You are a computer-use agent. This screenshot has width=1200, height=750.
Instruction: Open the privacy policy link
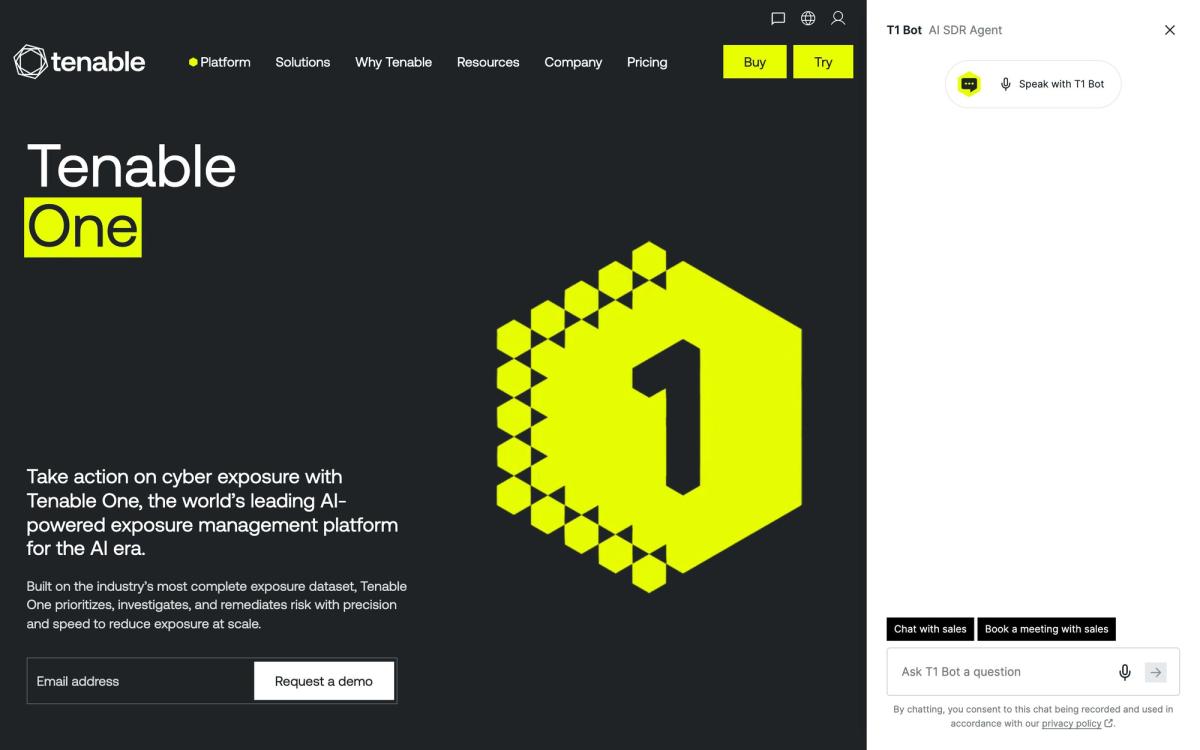1077,723
